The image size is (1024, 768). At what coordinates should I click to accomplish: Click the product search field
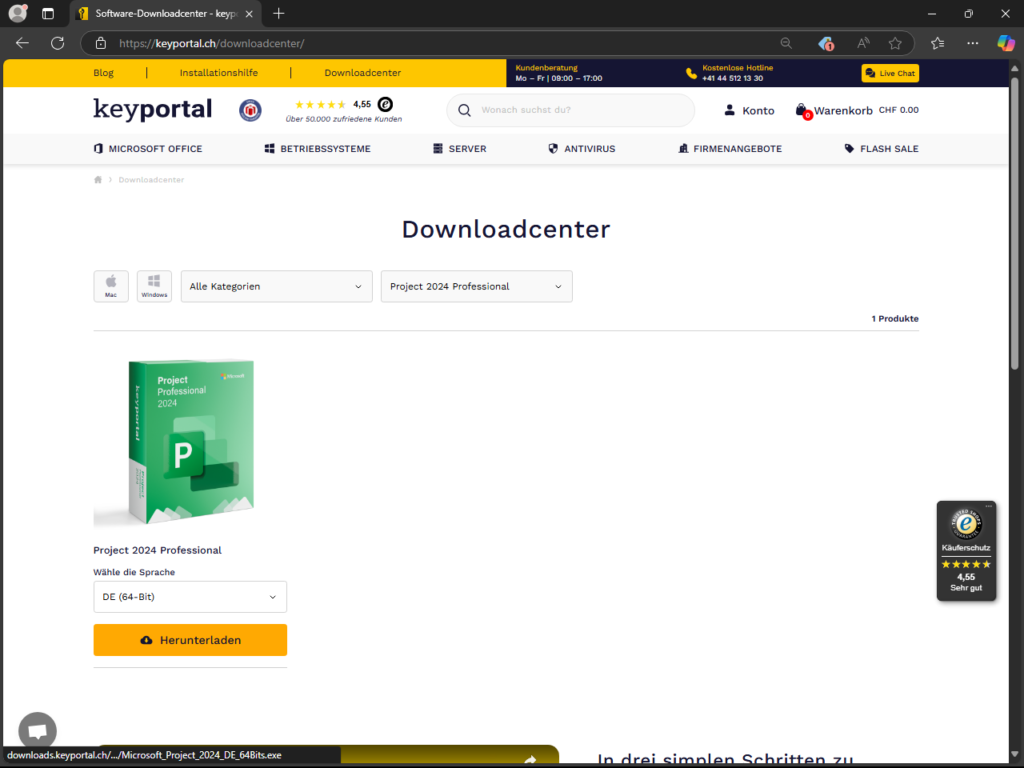(580, 110)
